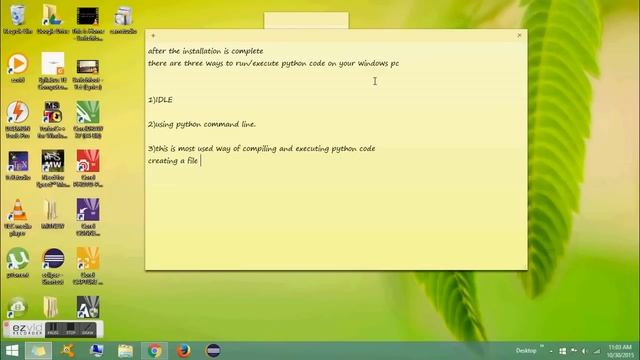Click the '1)IDLE' line in the note
The height and width of the screenshot is (360, 640).
(160, 100)
